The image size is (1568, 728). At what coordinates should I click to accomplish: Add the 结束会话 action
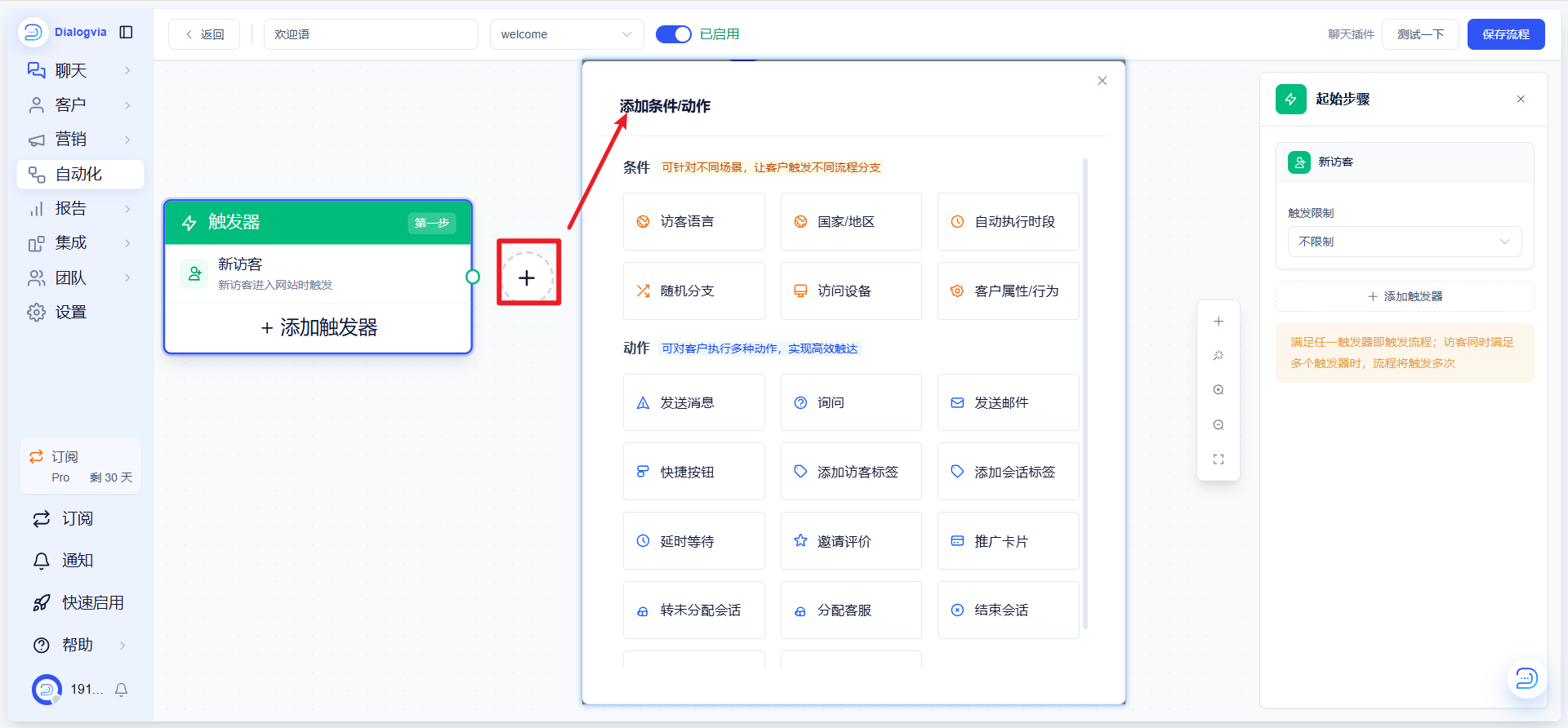coord(1009,610)
